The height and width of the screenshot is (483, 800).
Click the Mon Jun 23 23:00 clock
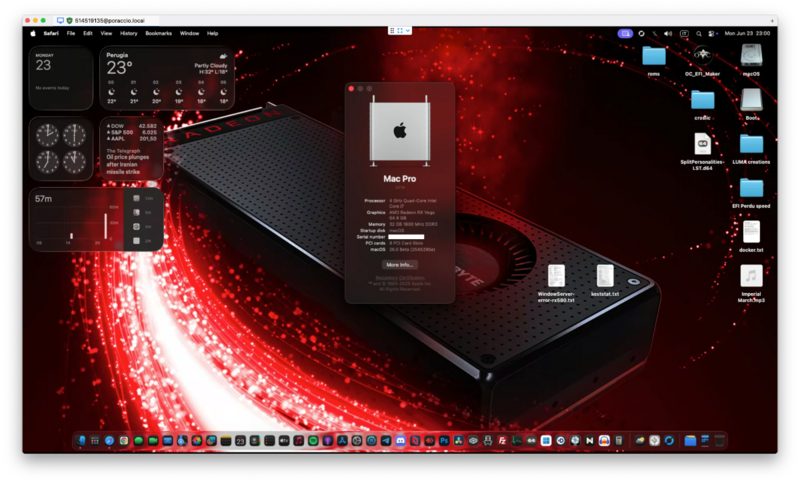point(747,34)
